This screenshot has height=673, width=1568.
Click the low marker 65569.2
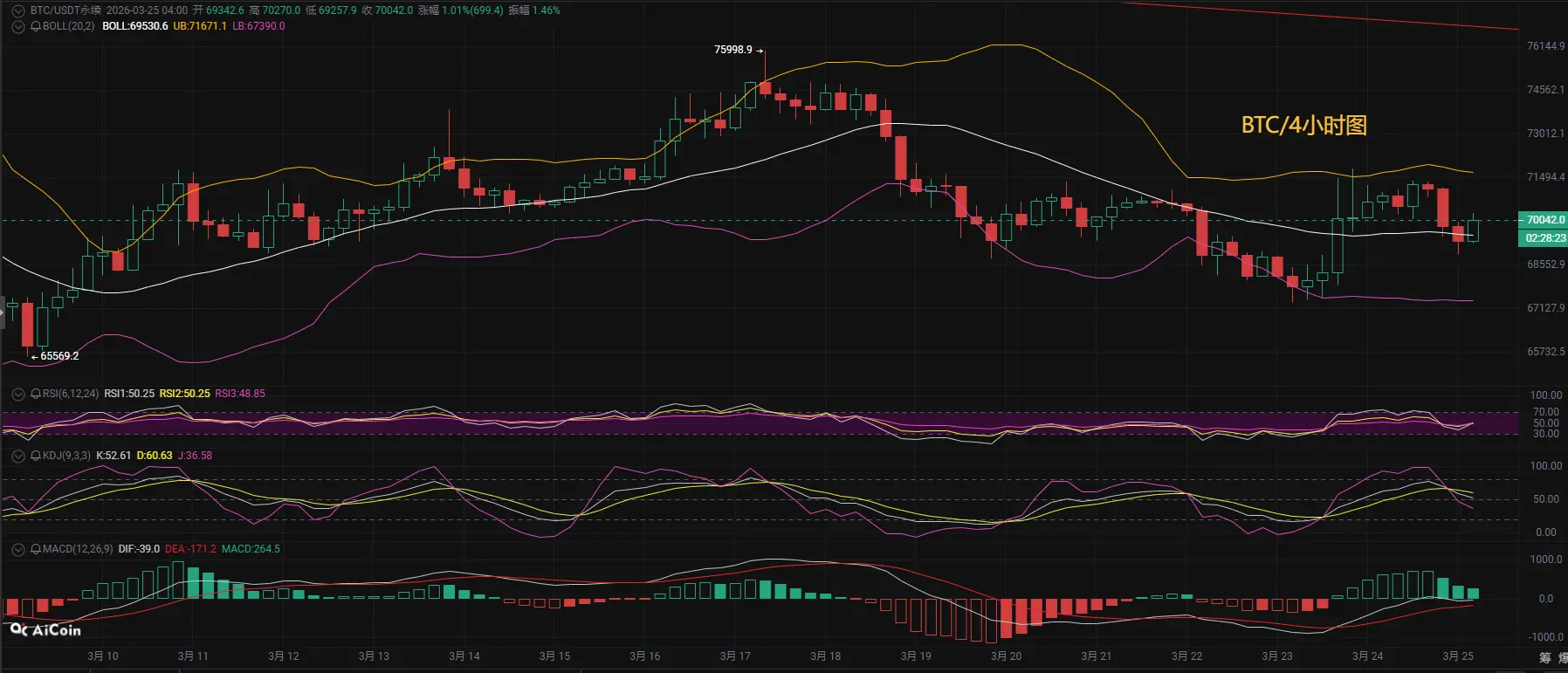[59, 356]
